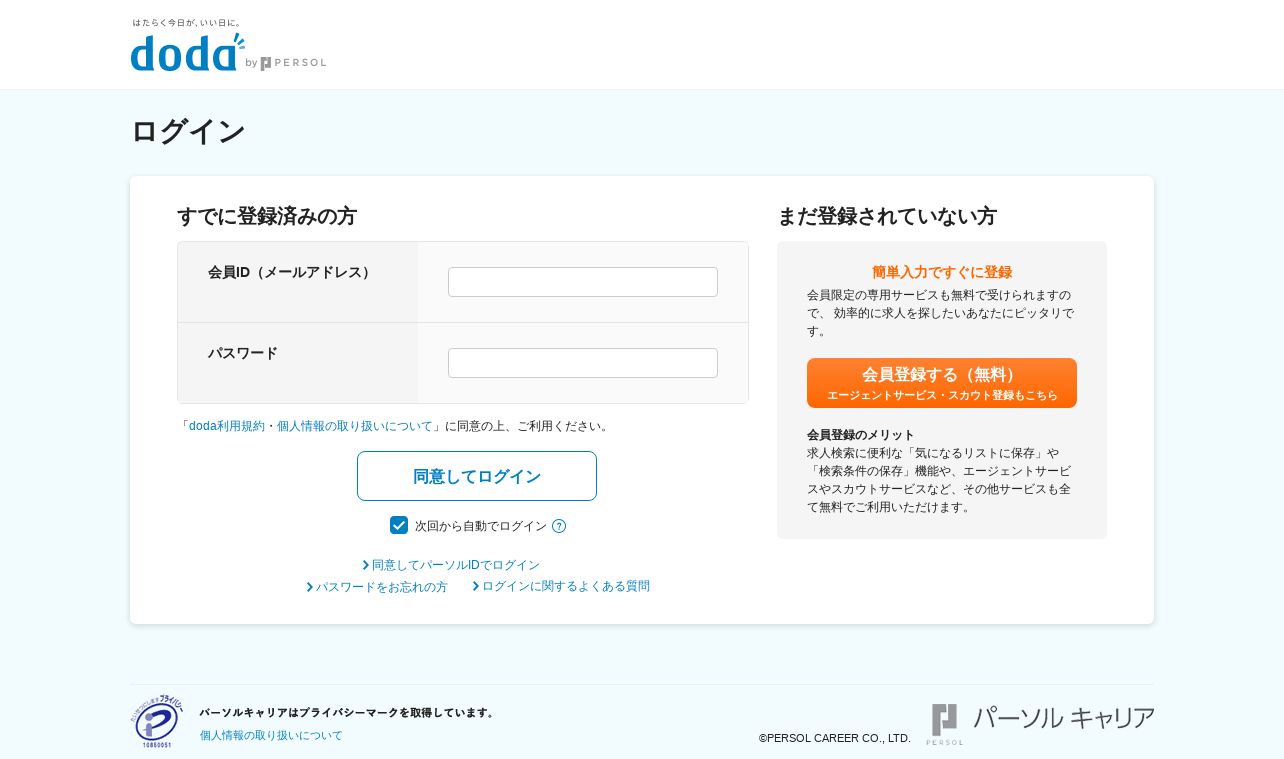1284x759 pixels.
Task: Click the ©PERSOL CAREER CO., LTD. copyright text
Action: 835,738
